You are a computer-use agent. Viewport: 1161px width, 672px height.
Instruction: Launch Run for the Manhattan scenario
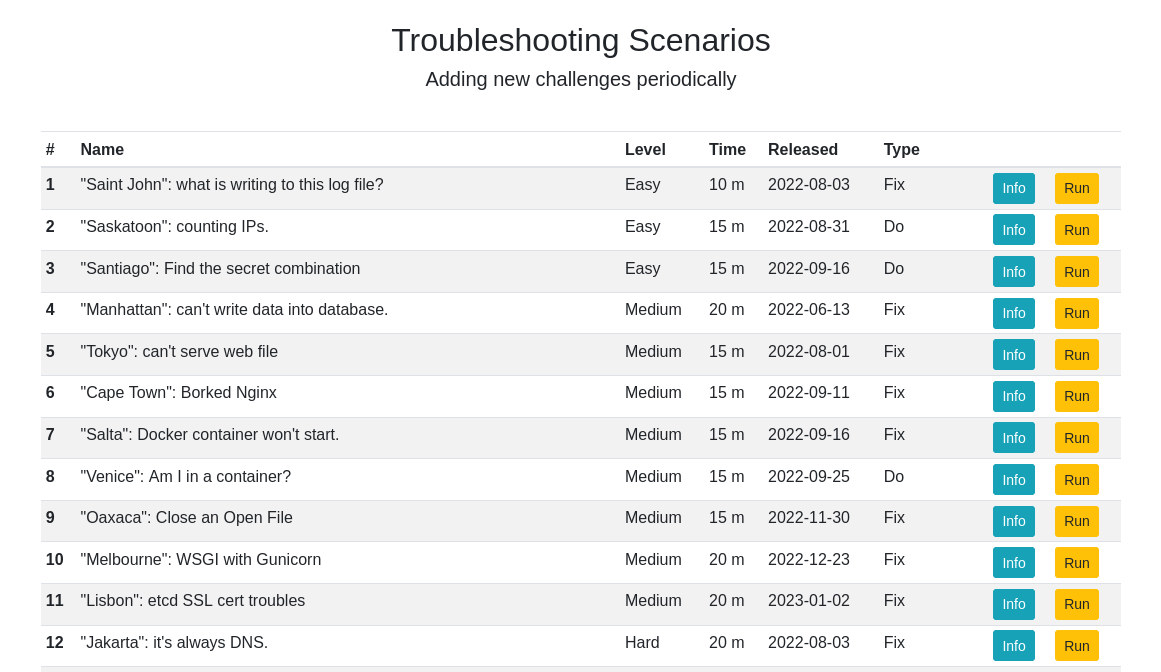point(1077,313)
